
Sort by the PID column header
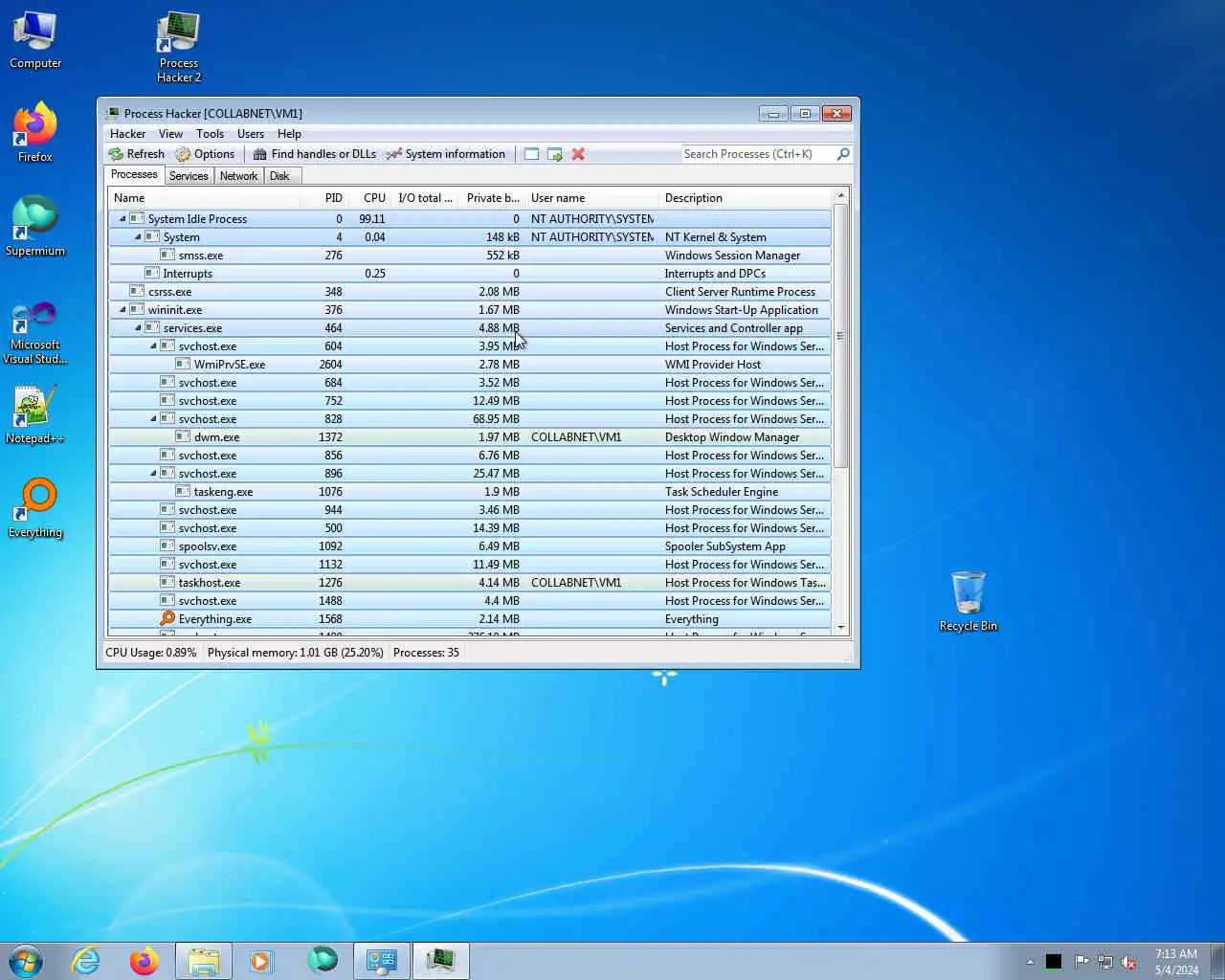(323, 198)
